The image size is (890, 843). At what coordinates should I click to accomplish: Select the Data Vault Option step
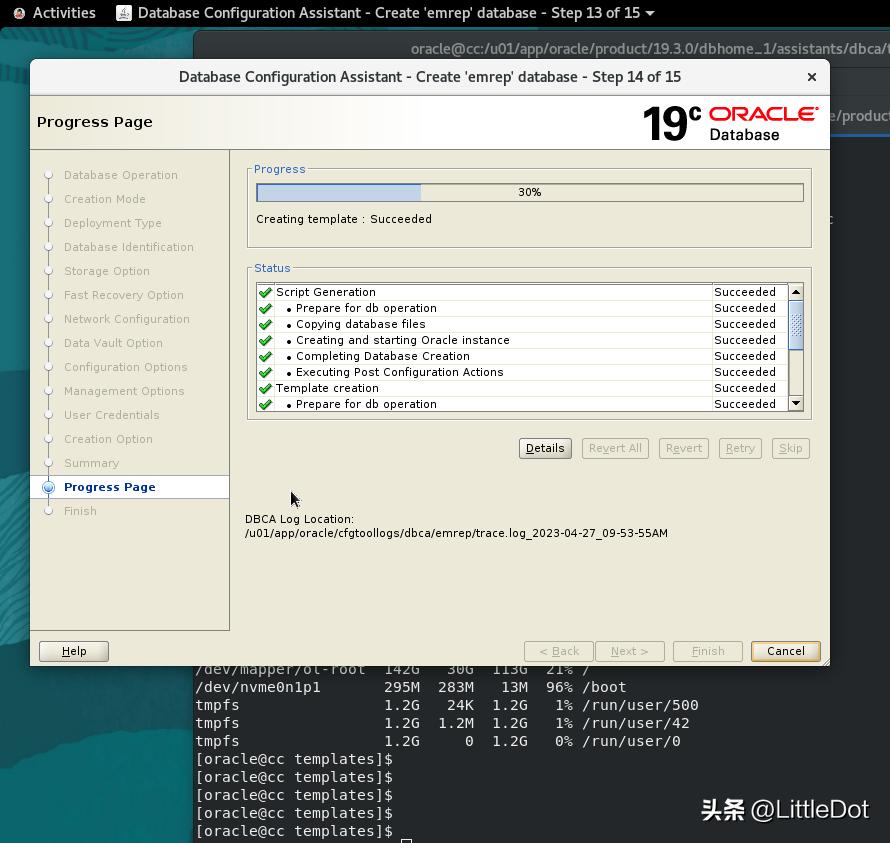[113, 343]
